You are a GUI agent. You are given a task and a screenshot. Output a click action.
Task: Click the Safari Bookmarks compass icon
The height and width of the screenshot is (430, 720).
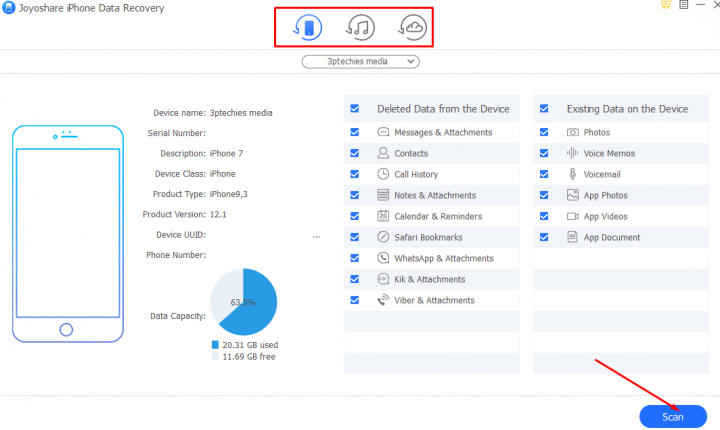[x=383, y=237]
